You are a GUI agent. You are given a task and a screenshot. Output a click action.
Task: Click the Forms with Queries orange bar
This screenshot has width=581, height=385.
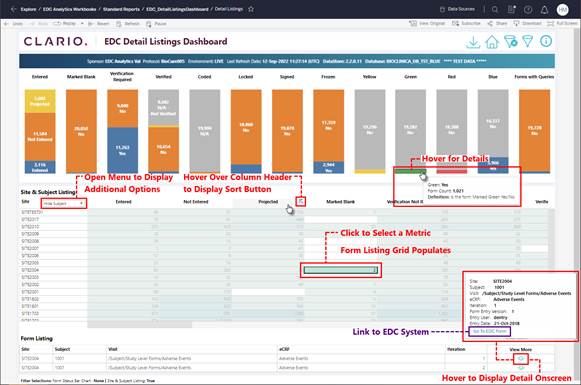point(534,130)
